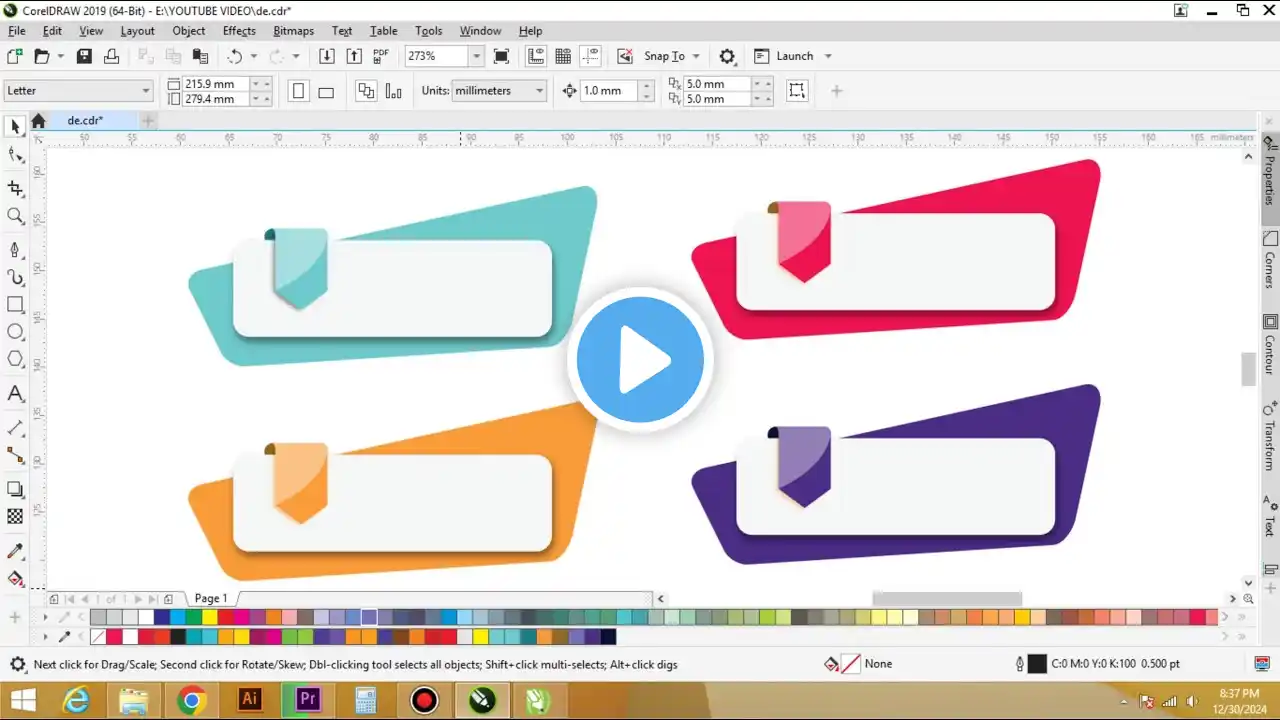This screenshot has width=1280, height=720.
Task: Select the Color Eyedropper tool
Action: [x=15, y=551]
